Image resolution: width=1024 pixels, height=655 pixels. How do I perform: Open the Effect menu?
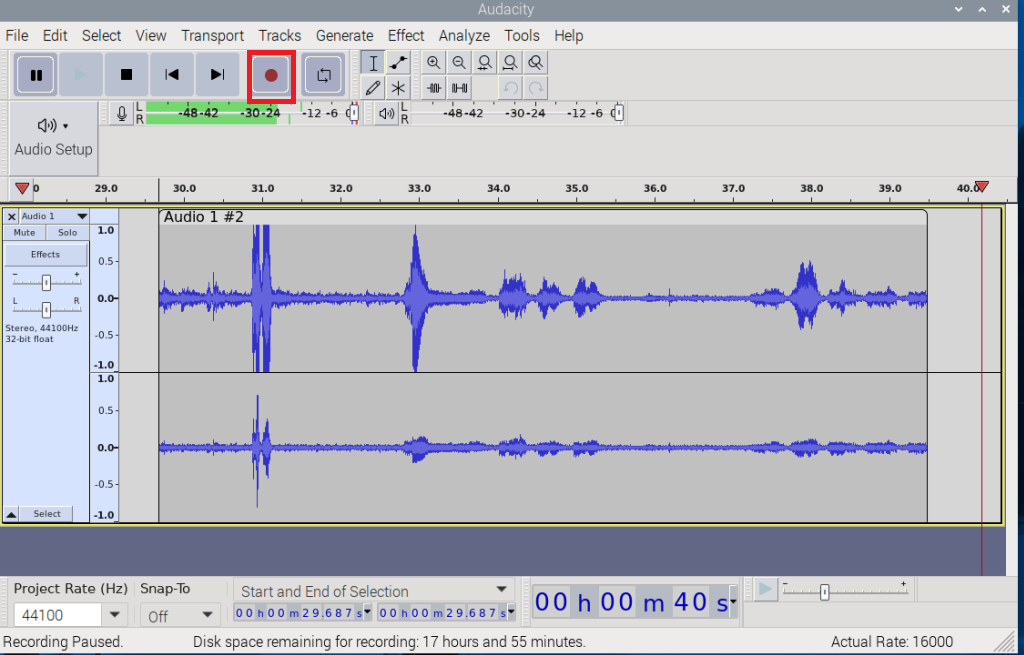pyautogui.click(x=406, y=36)
